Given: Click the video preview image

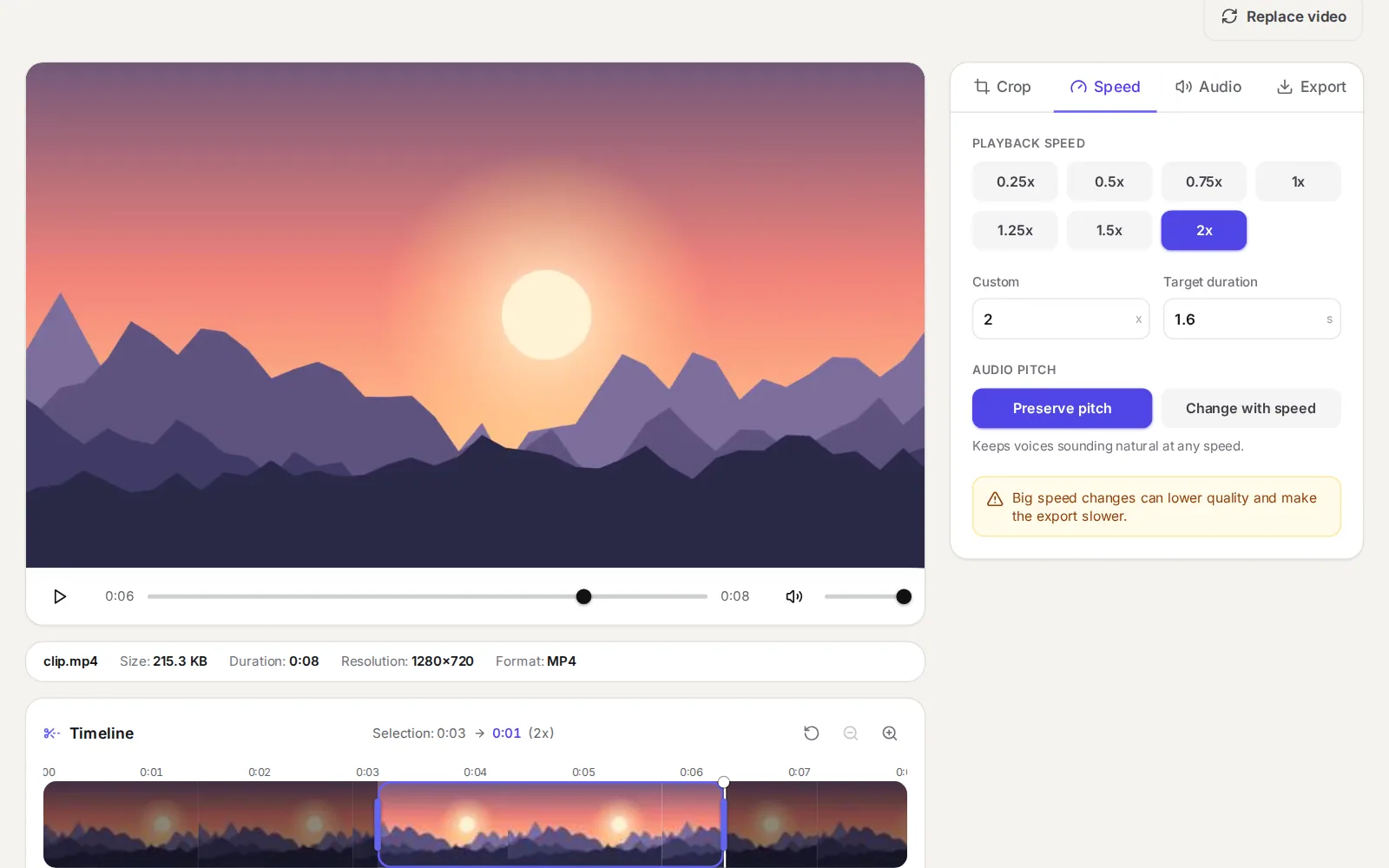Looking at the screenshot, I should [475, 315].
